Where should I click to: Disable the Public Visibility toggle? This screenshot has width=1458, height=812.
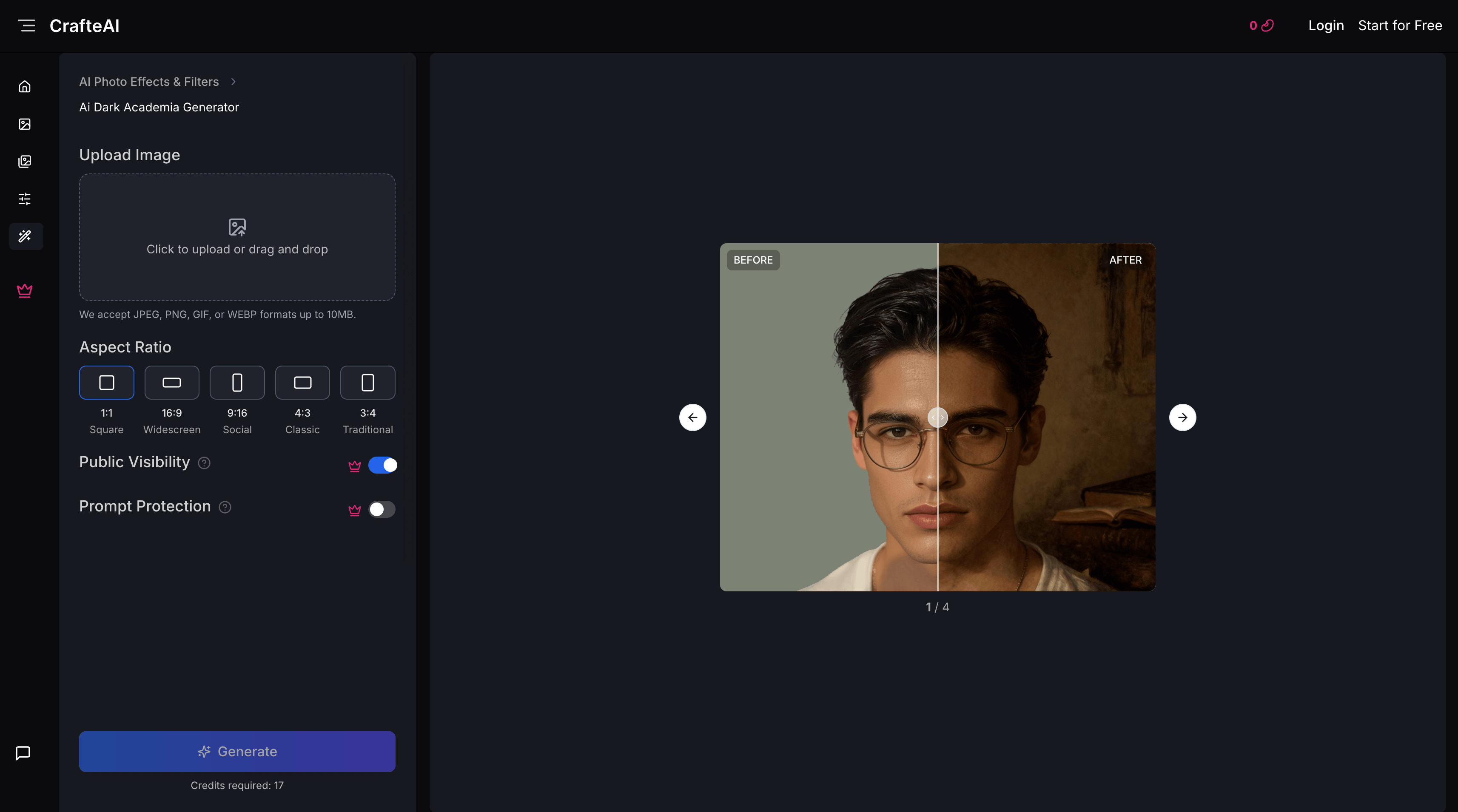point(383,465)
